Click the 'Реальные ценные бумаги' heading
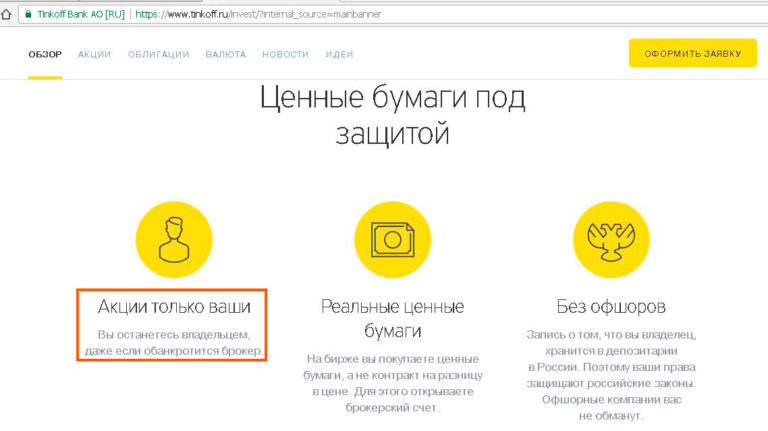This screenshot has width=768, height=431. click(x=392, y=318)
